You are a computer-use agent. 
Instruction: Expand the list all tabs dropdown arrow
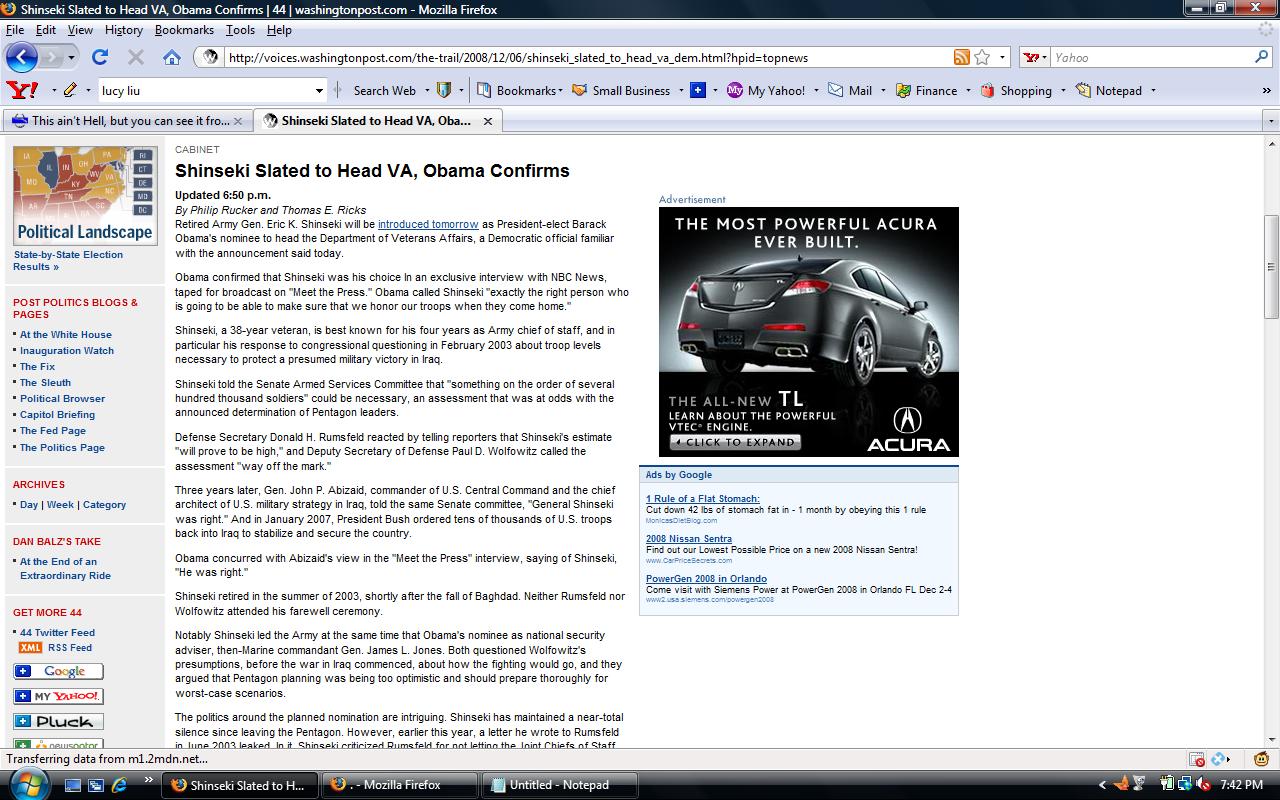click(x=1271, y=121)
